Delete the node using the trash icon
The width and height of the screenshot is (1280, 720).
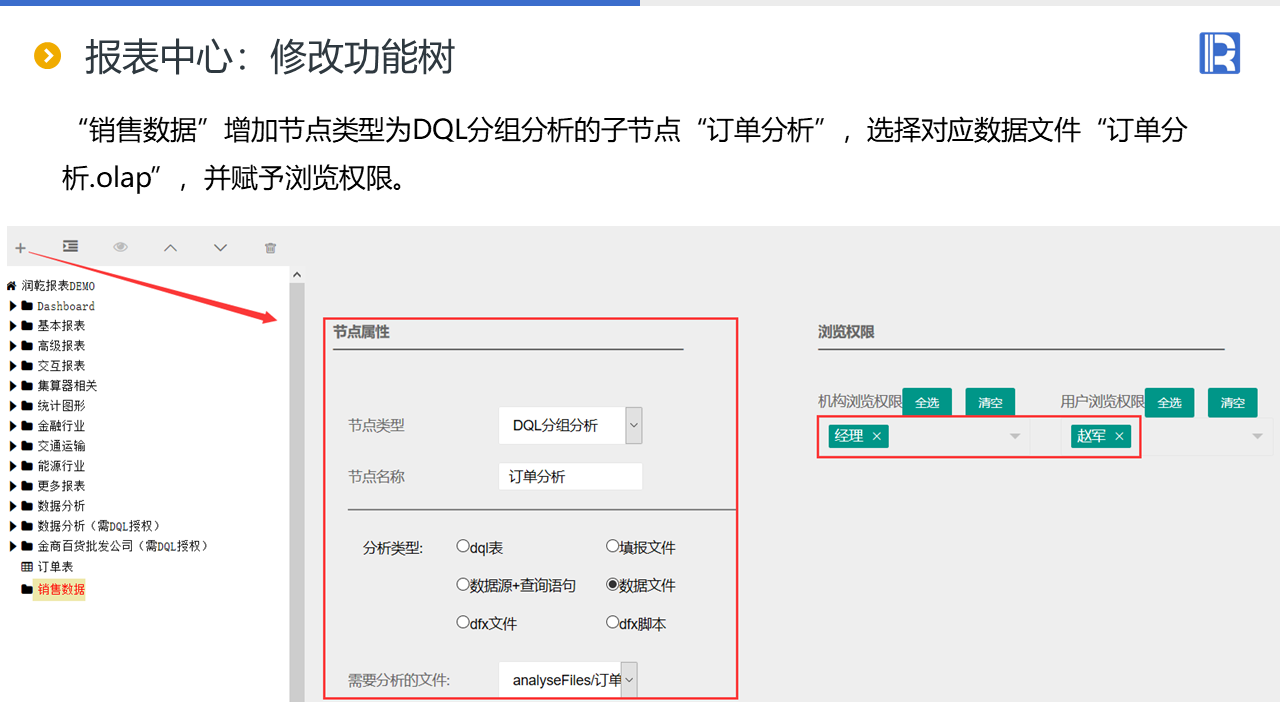(270, 248)
